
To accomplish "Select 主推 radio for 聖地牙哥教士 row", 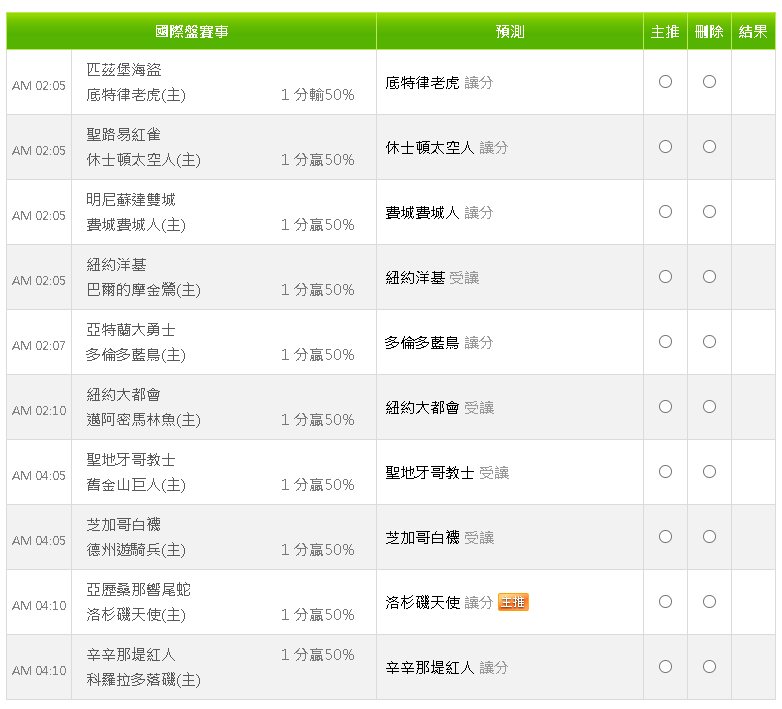I will click(665, 472).
